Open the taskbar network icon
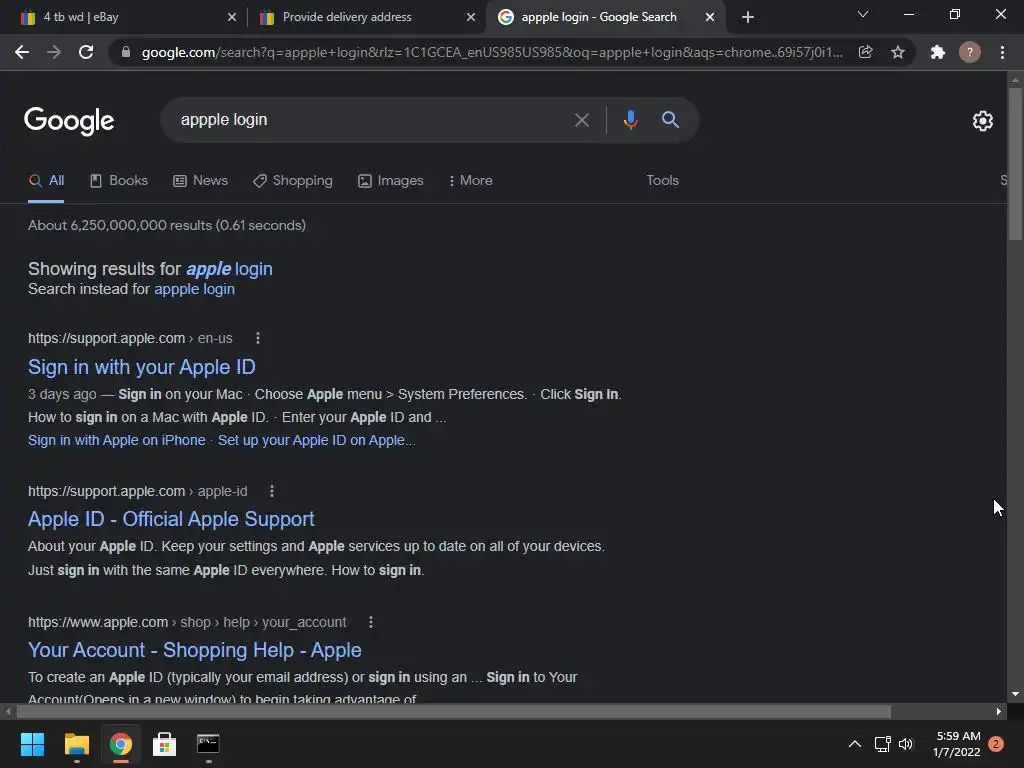The height and width of the screenshot is (768, 1024). (x=882, y=744)
